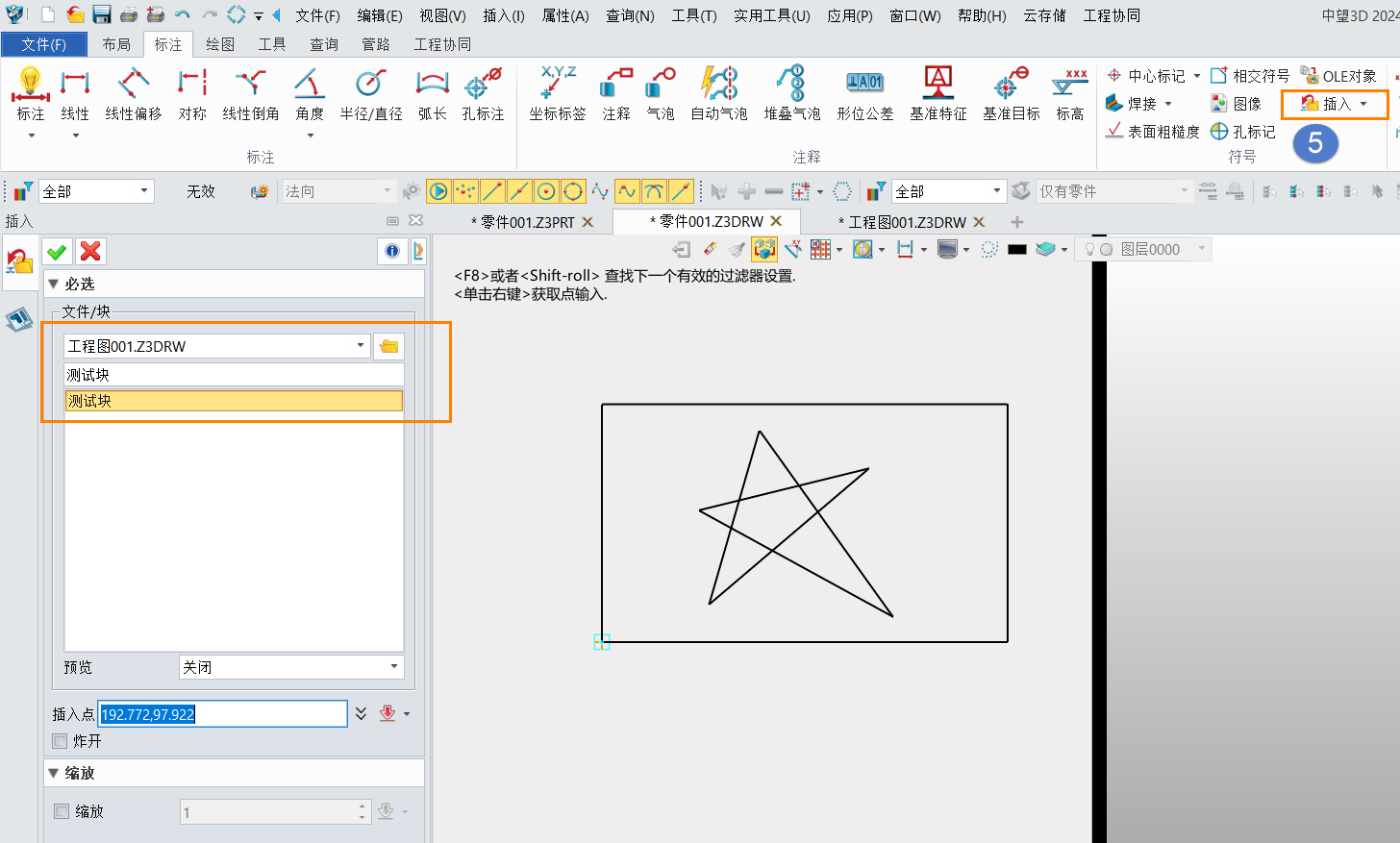Viewport: 1400px width, 843px height.
Task: Open the 编辑(E) menu
Action: (x=380, y=15)
